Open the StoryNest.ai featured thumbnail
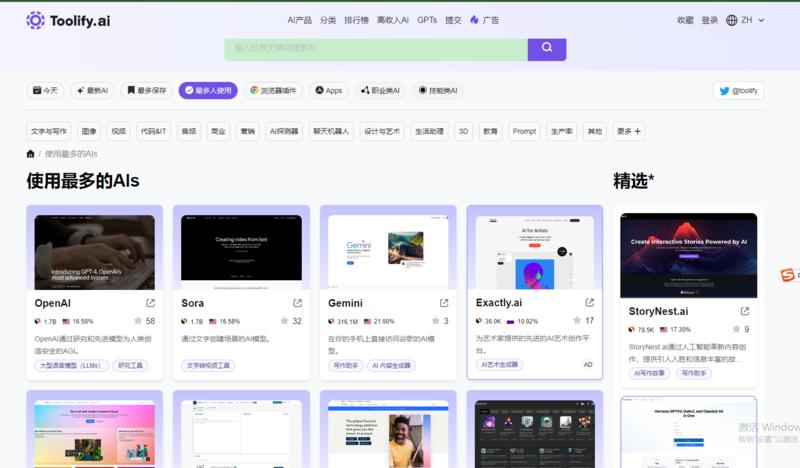This screenshot has height=468, width=800. tap(689, 255)
